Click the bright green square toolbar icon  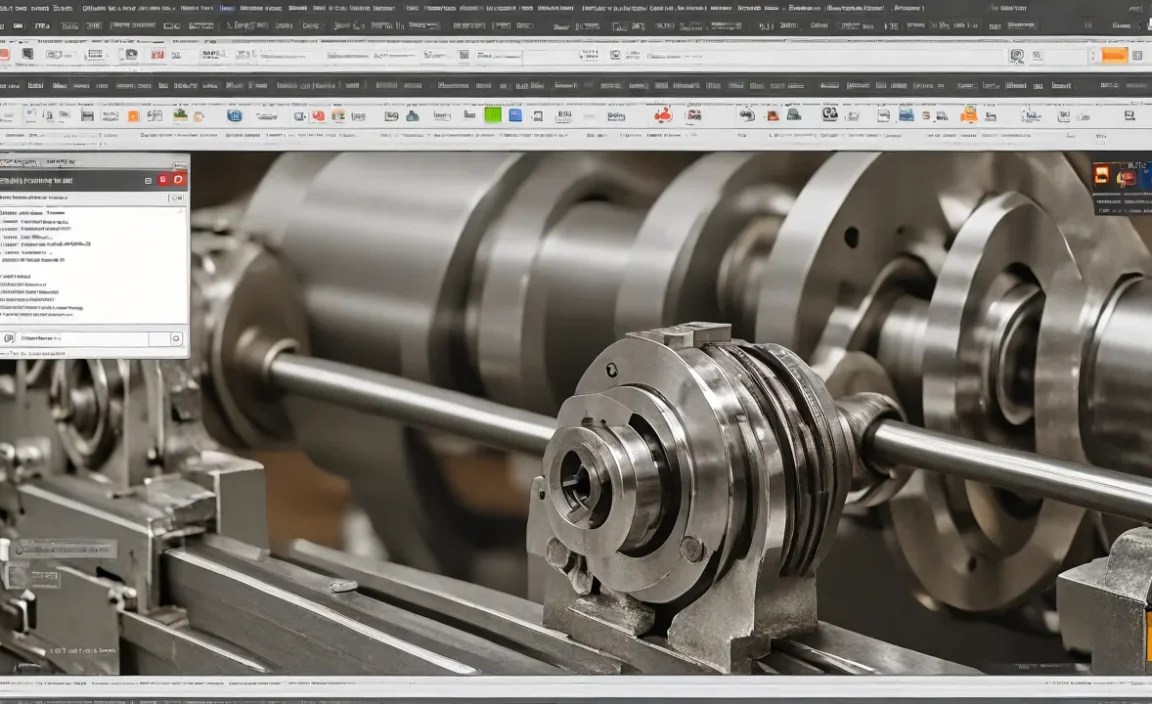pos(493,115)
